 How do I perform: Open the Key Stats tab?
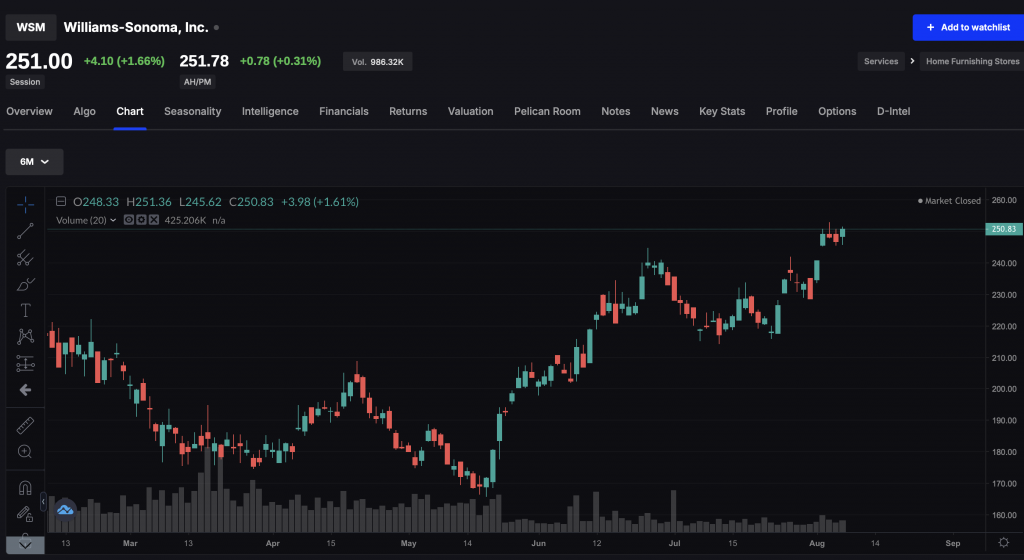(722, 112)
